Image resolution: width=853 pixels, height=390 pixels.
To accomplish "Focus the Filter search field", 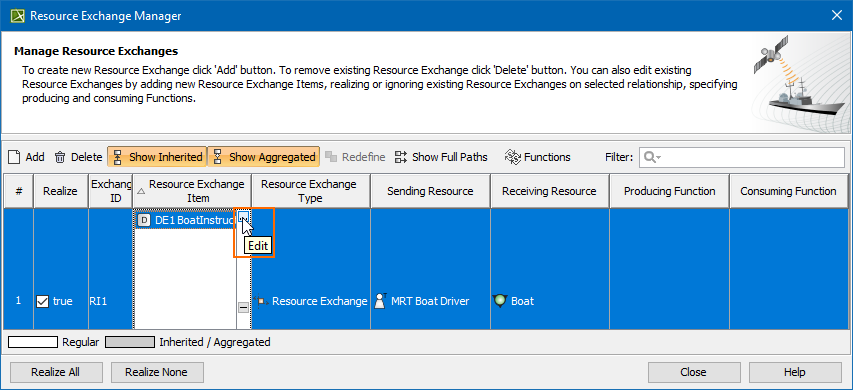I will tap(741, 157).
